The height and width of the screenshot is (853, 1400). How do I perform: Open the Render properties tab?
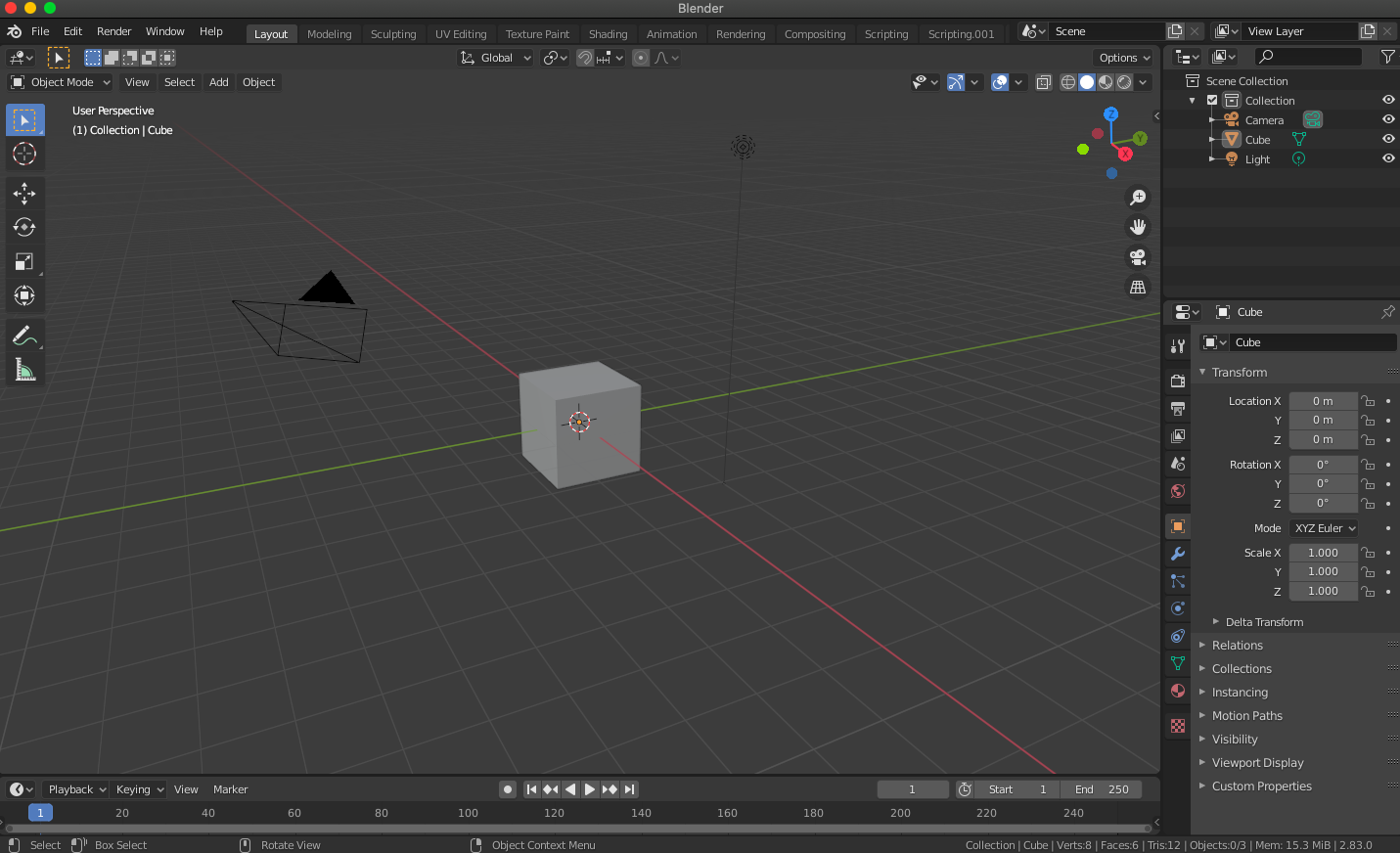pos(1178,382)
